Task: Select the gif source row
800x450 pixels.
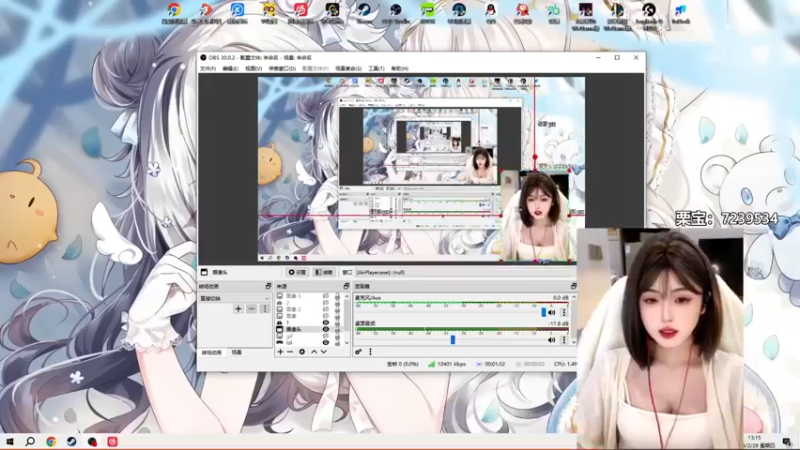Action: coord(309,336)
